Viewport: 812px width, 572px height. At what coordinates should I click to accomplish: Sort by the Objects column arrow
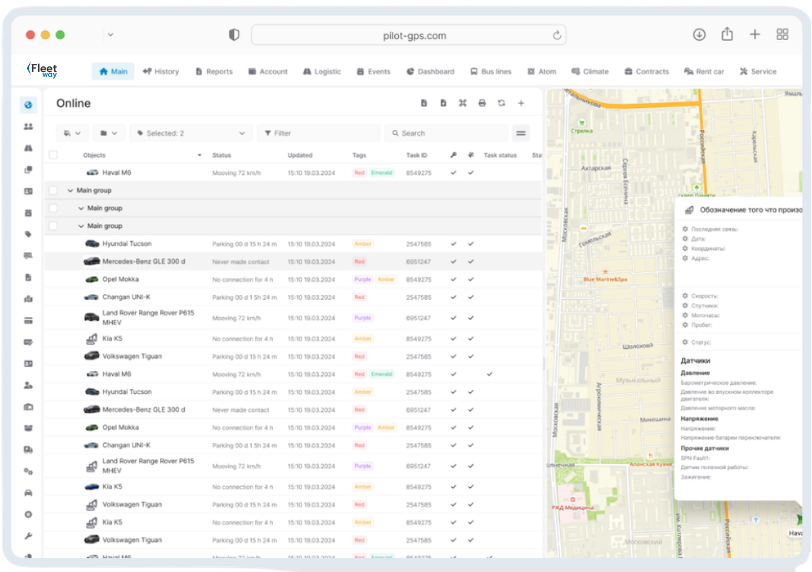click(x=199, y=155)
